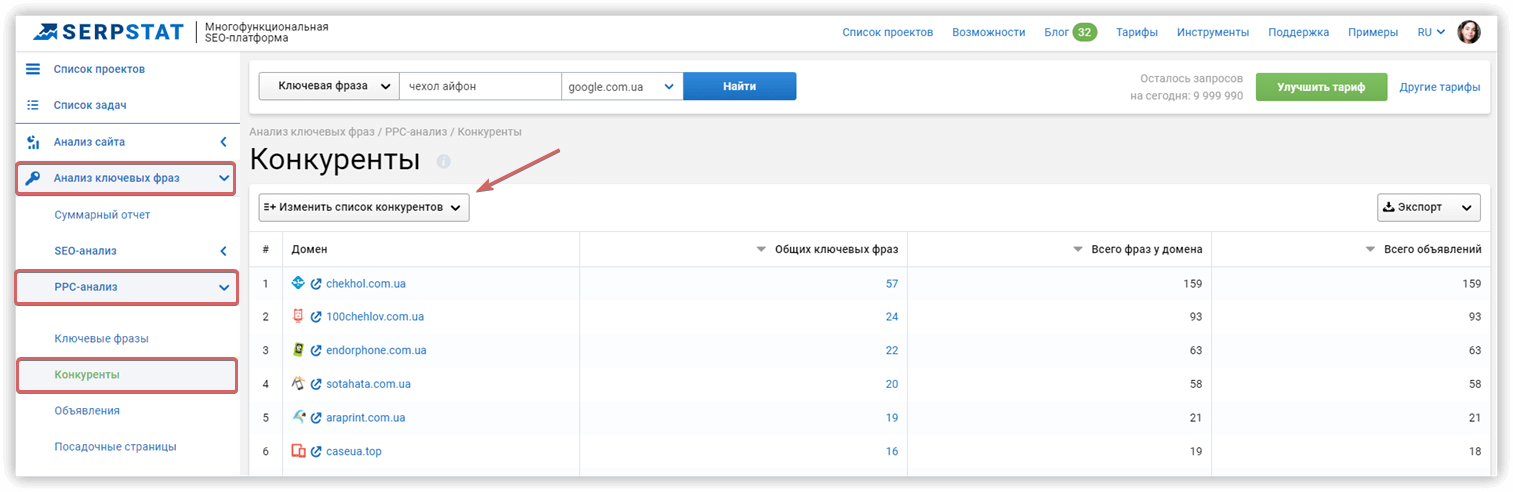Collapse the PPC-анализ sidebar section
Viewport: 1513px width, 492px height.
pyautogui.click(x=223, y=287)
